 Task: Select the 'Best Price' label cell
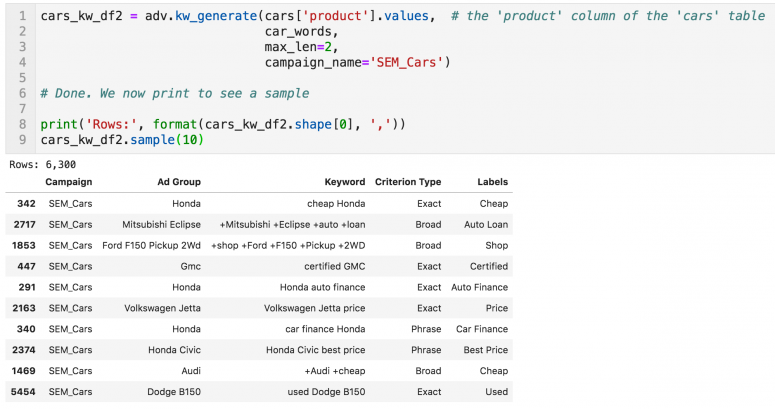[486, 350]
